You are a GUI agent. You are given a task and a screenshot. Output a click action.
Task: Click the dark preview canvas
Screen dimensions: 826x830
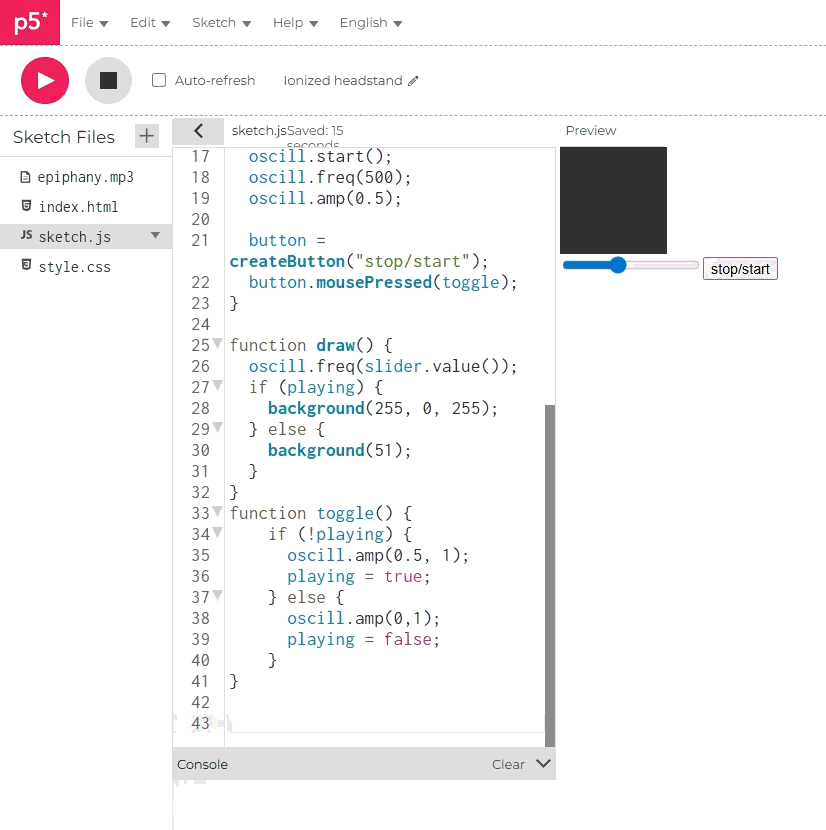coord(613,200)
